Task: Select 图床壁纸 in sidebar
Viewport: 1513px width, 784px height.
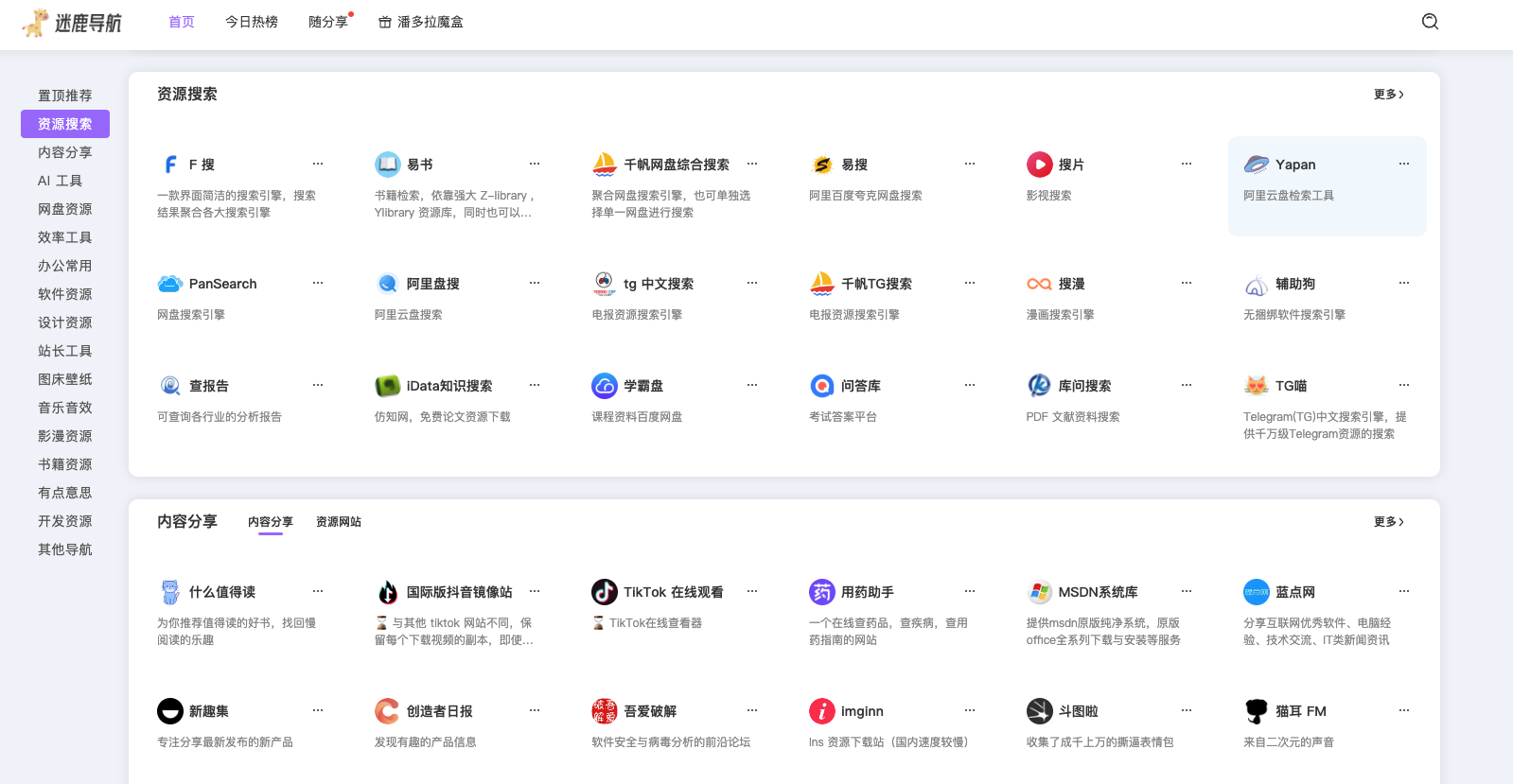Action: click(x=65, y=379)
